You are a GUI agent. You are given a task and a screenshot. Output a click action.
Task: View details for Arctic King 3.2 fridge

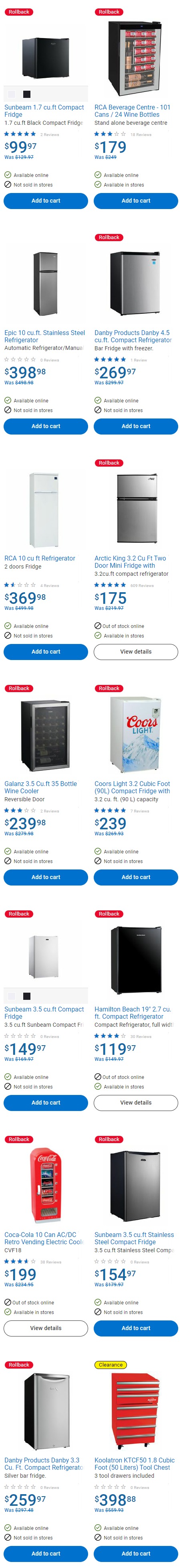coord(136,651)
